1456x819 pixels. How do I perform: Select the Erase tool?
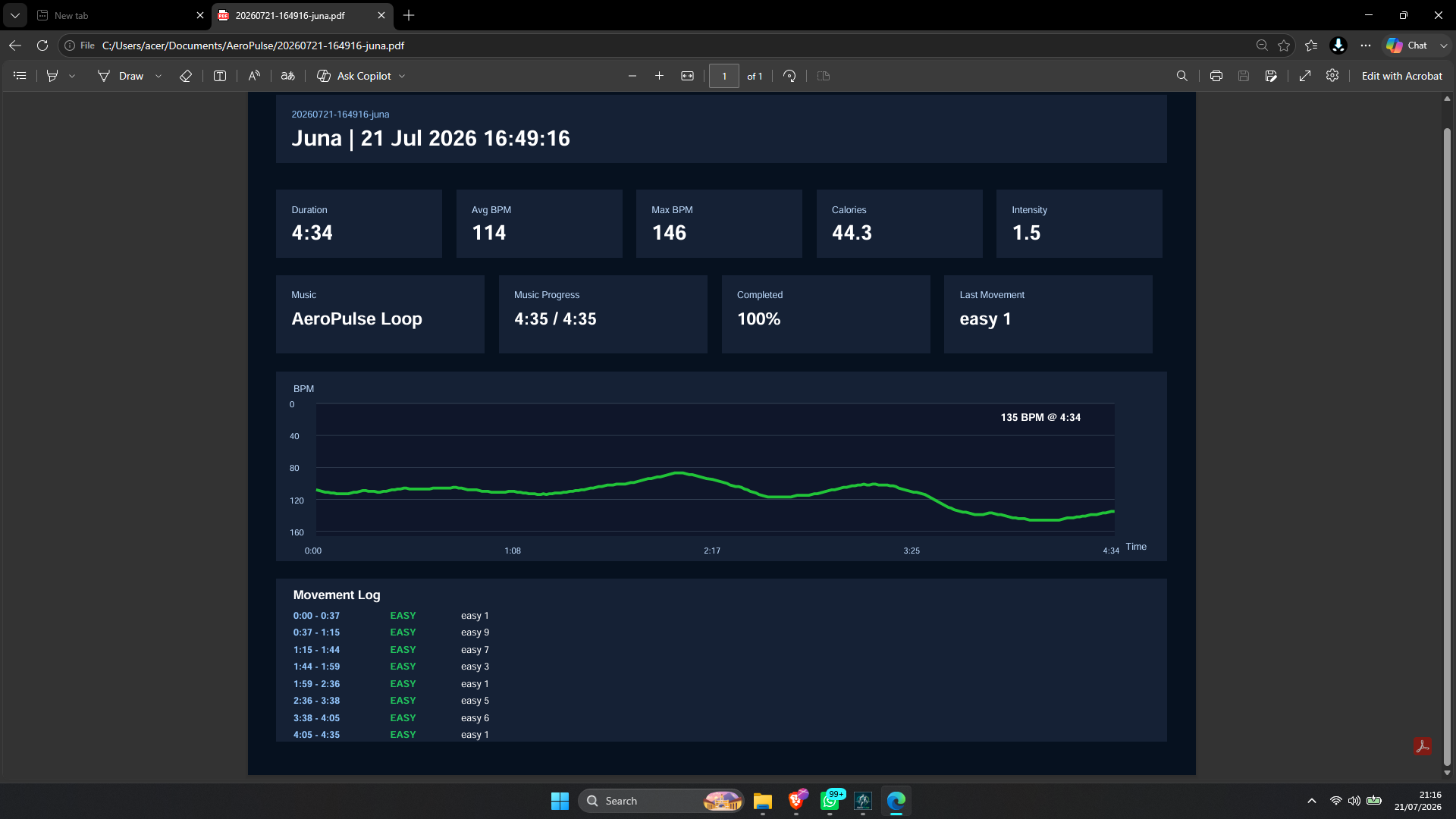point(185,76)
